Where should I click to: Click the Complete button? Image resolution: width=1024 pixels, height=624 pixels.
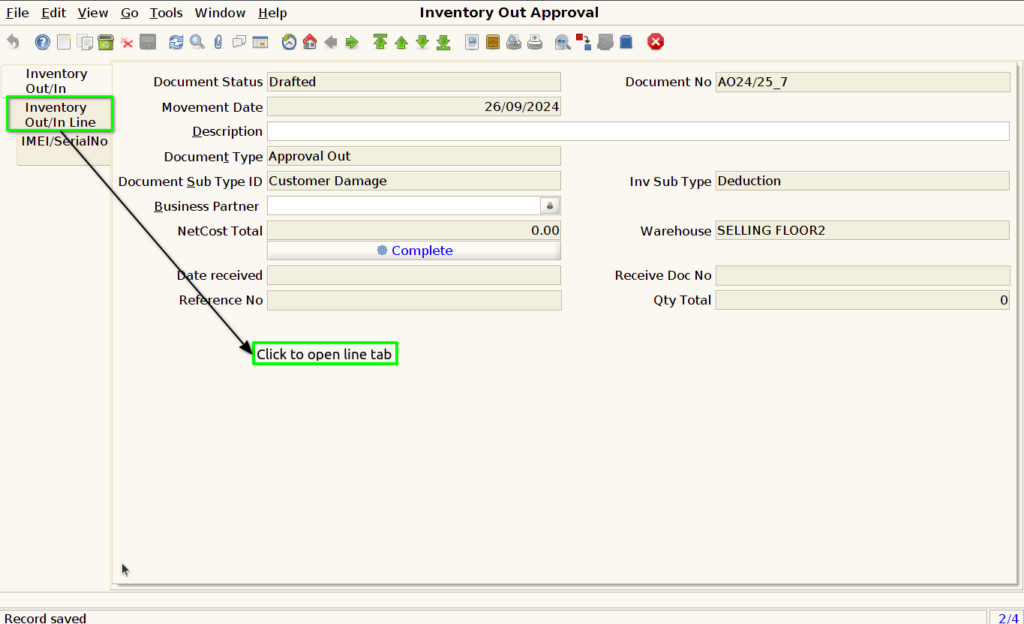(x=414, y=251)
